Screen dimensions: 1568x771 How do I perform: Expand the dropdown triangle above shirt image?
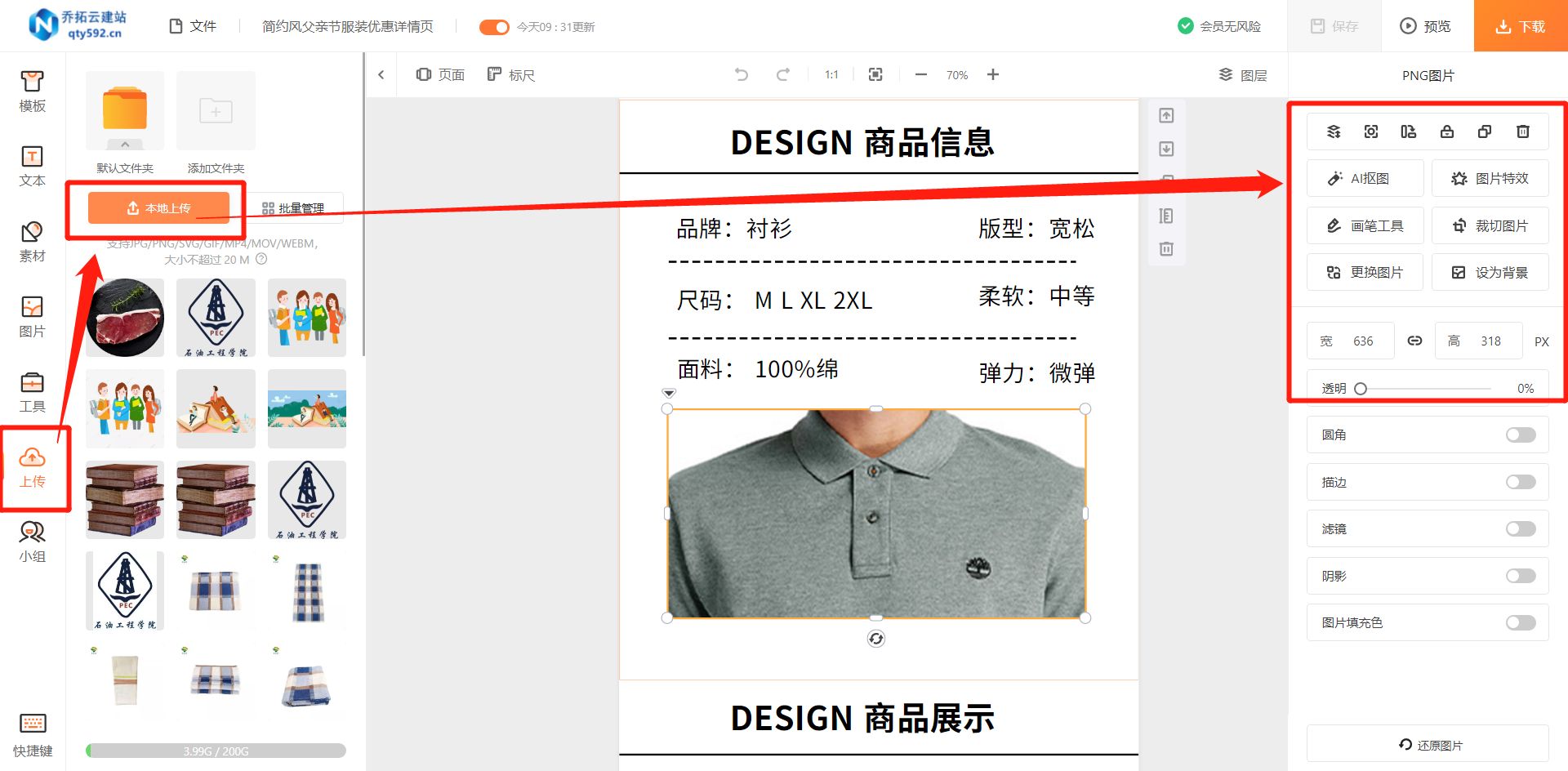coord(669,394)
